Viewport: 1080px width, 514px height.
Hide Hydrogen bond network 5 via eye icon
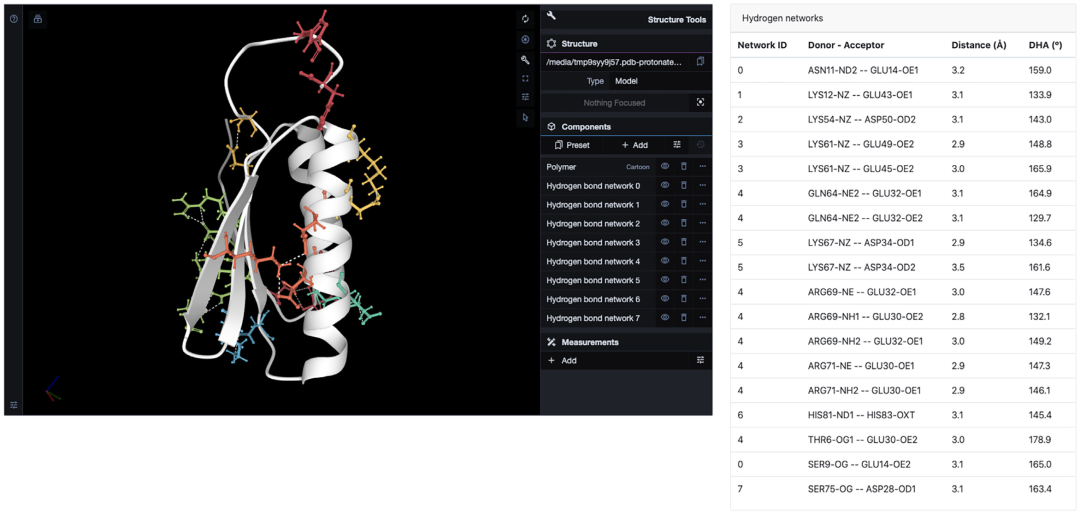[665, 280]
